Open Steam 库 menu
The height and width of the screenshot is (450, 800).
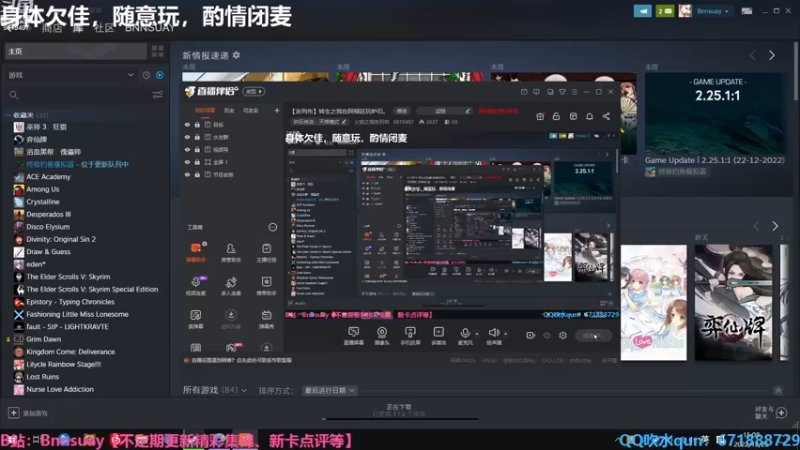coord(78,28)
